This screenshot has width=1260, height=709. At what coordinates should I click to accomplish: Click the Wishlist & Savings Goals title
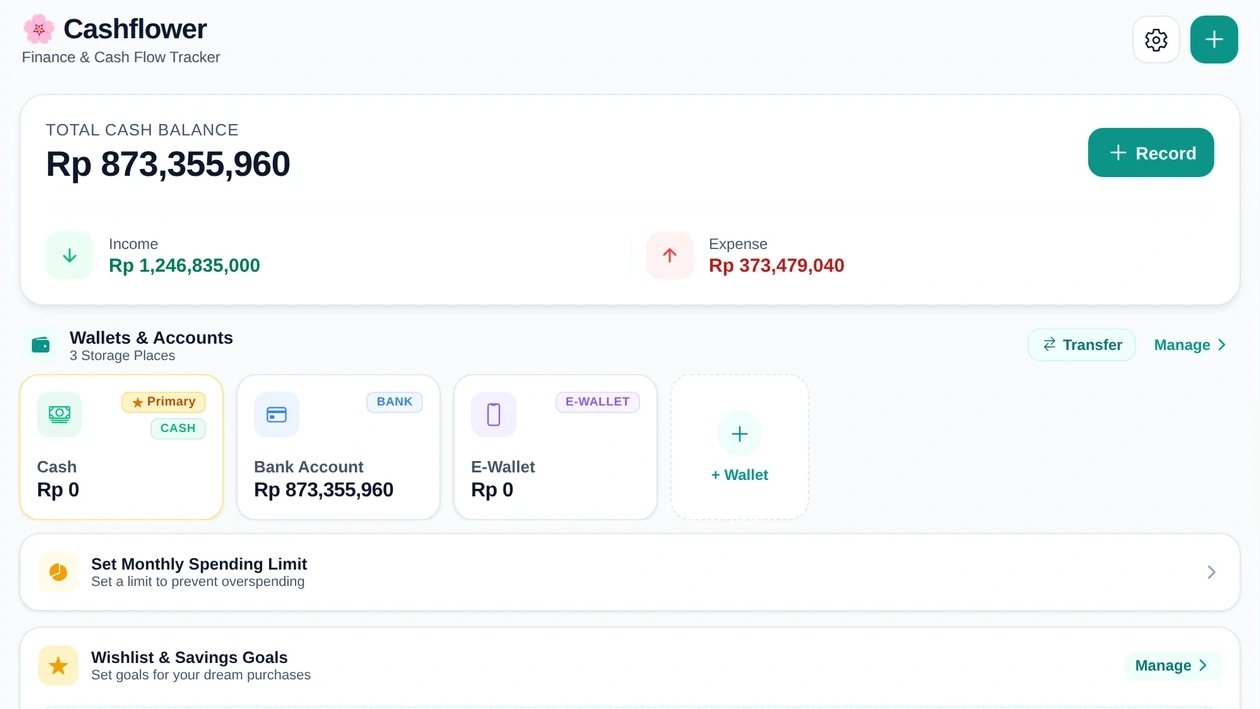[x=189, y=657]
